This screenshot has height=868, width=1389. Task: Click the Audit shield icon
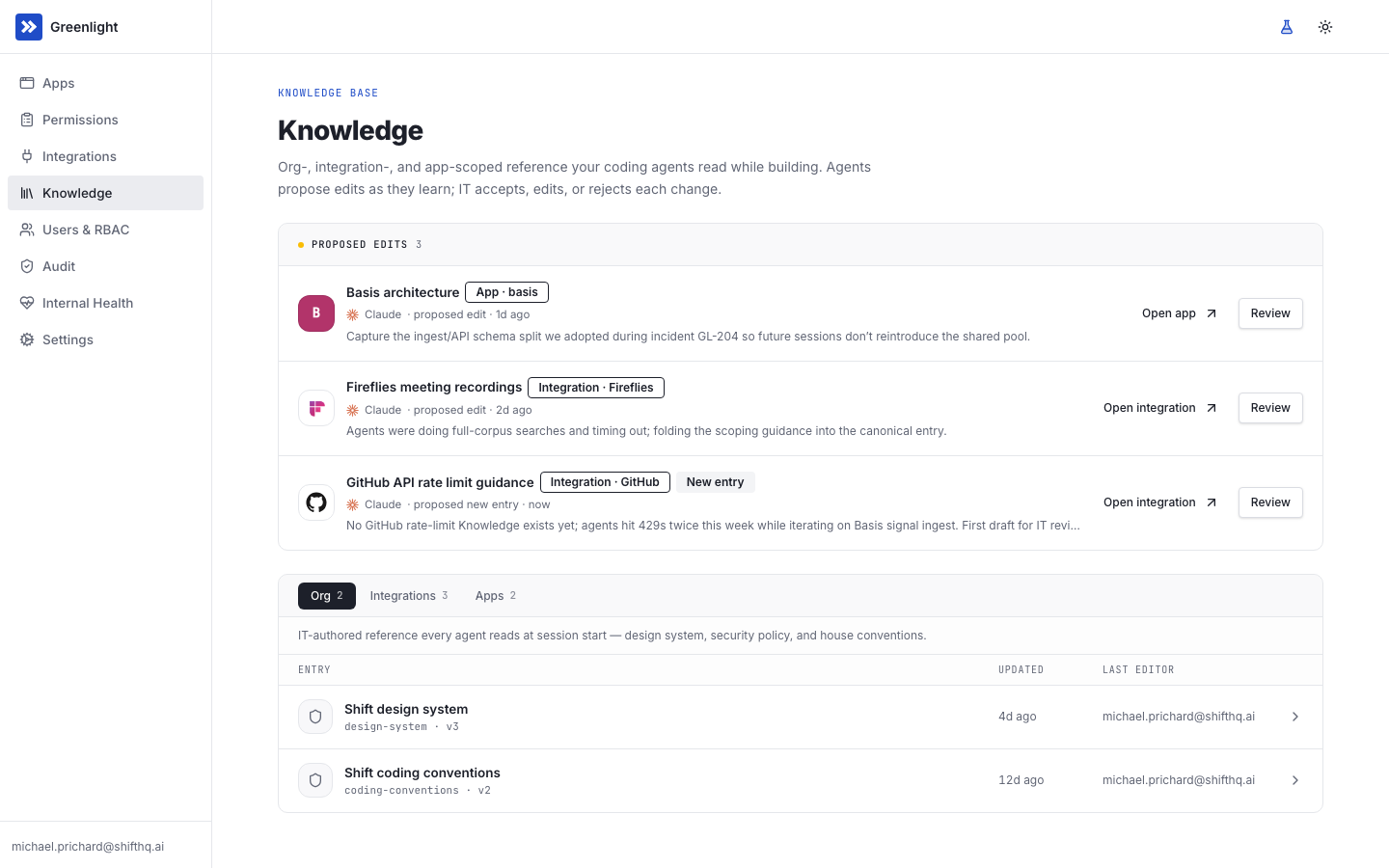point(27,266)
